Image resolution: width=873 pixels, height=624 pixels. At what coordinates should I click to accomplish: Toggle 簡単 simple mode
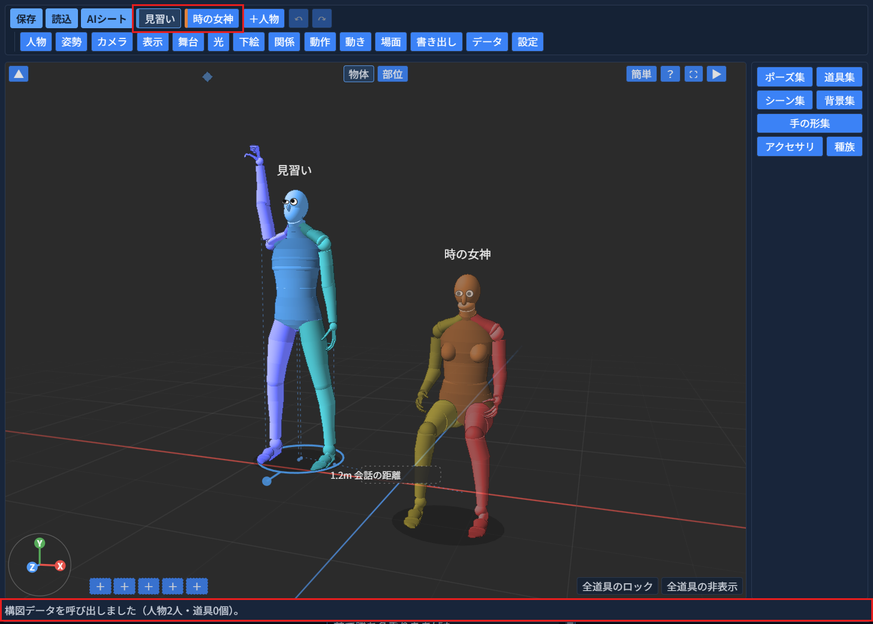tap(641, 74)
